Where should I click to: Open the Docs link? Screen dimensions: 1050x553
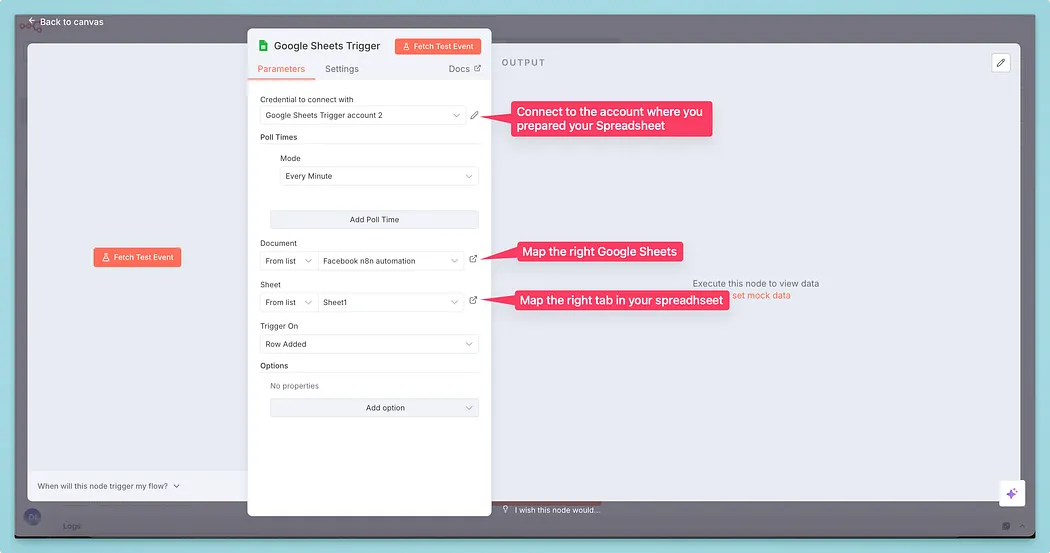(x=465, y=68)
